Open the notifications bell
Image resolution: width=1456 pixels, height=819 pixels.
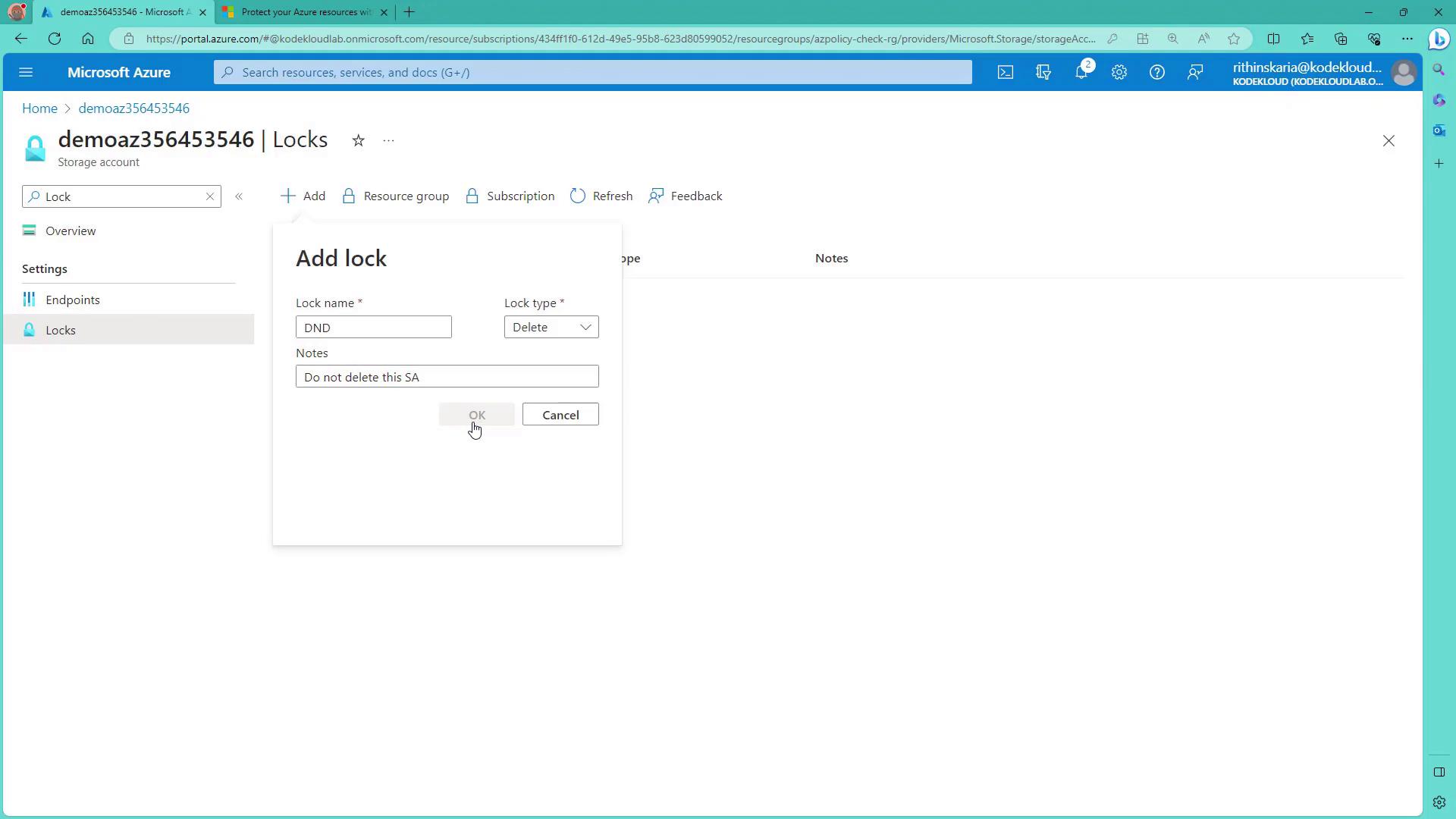tap(1081, 72)
